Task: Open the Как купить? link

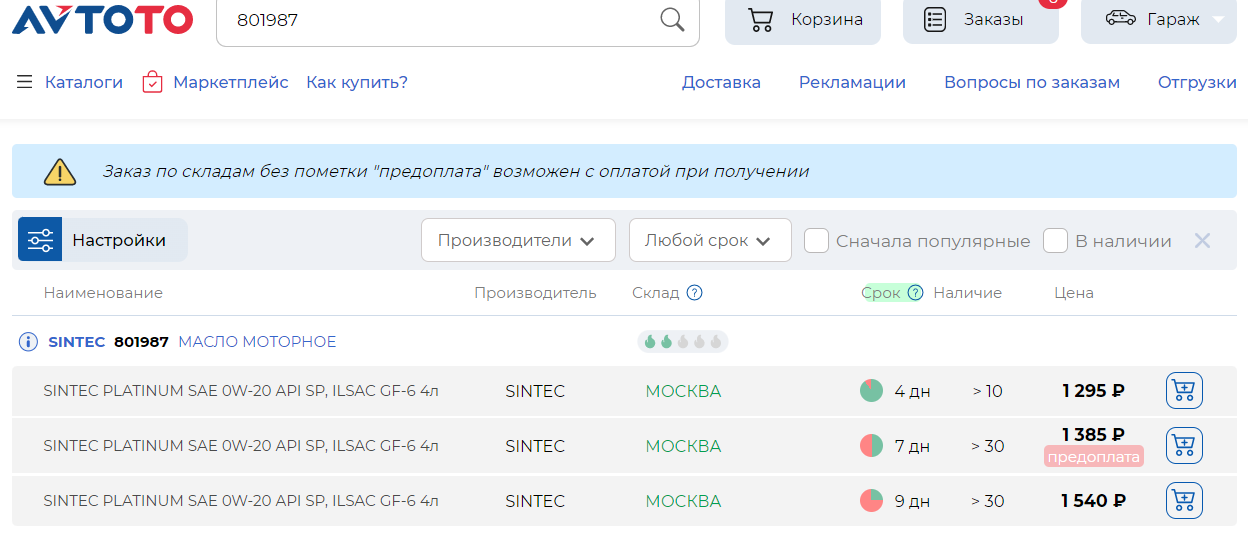Action: [x=357, y=82]
